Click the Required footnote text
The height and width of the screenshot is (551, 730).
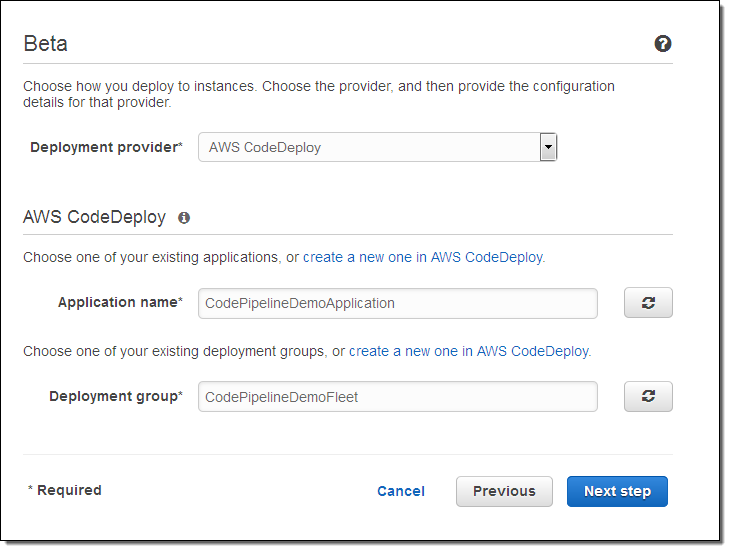(x=65, y=490)
